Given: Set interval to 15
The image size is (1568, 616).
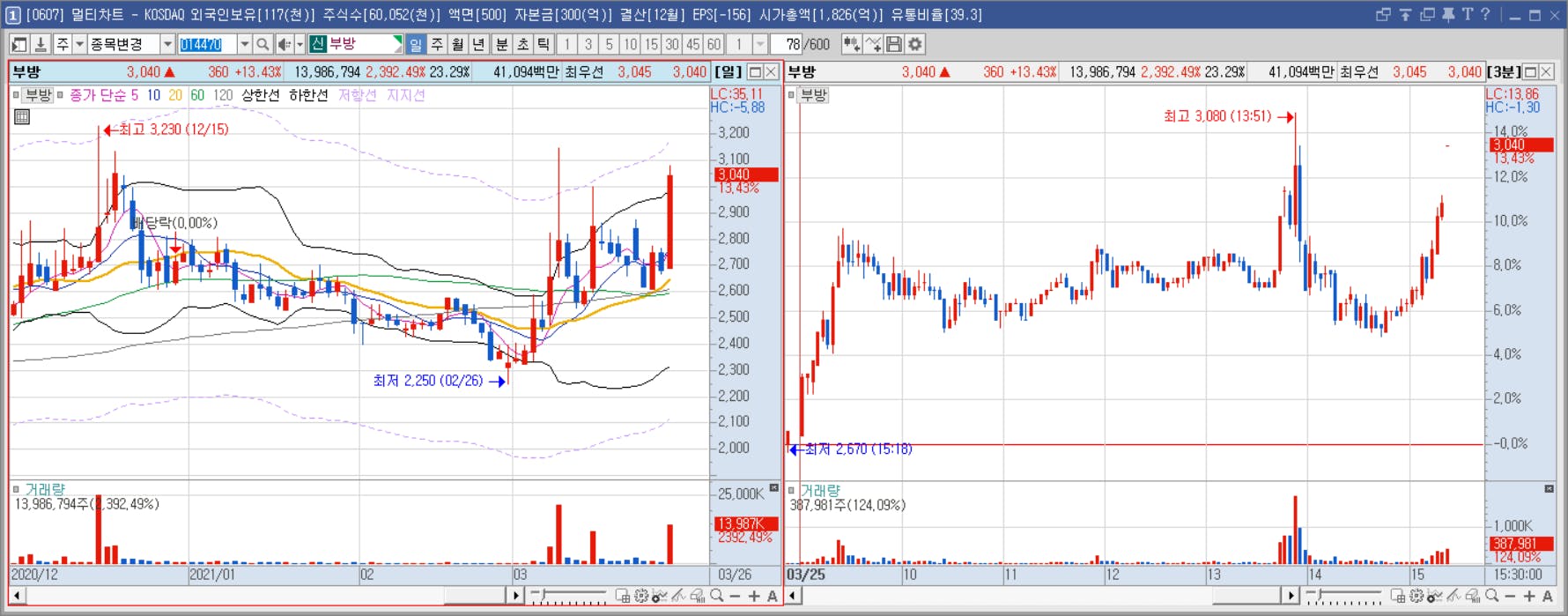Looking at the screenshot, I should (x=652, y=44).
